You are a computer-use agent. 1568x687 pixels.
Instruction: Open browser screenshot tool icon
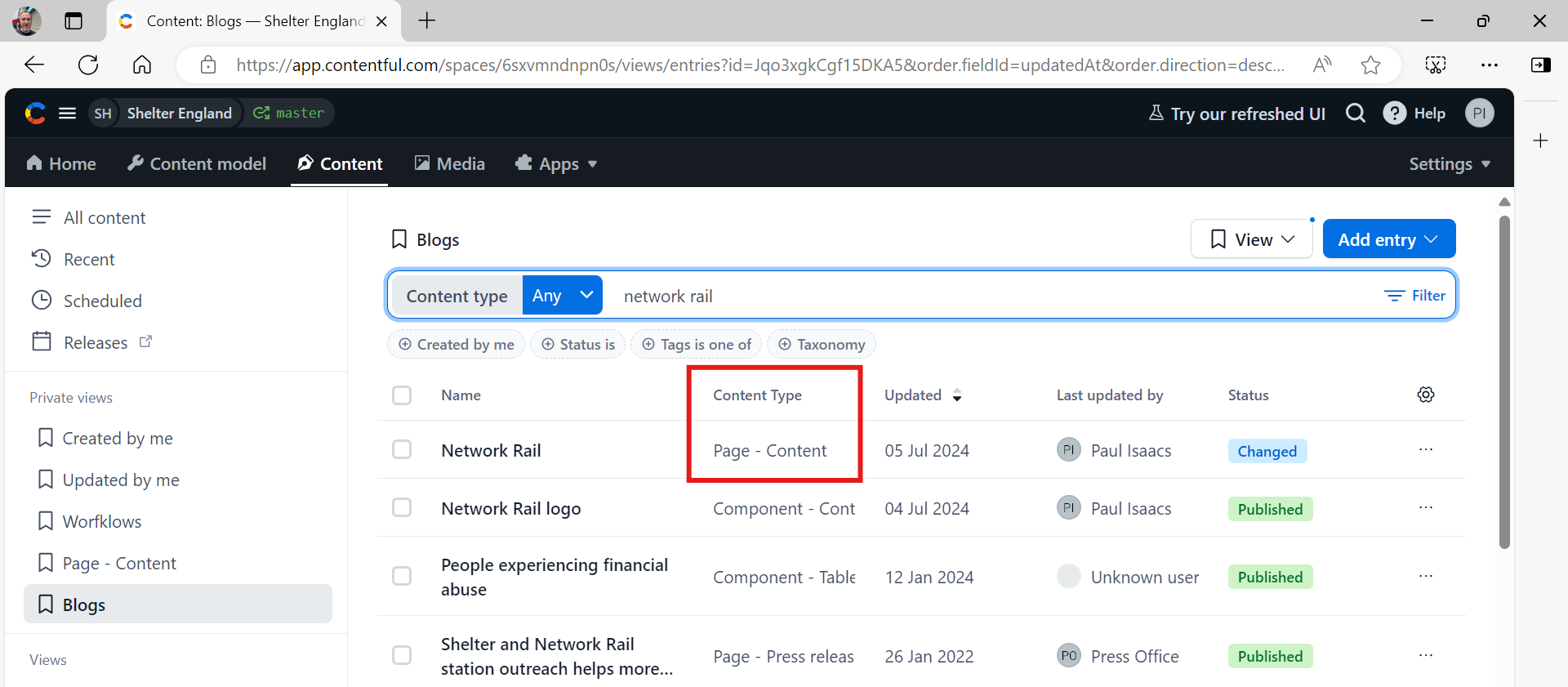[x=1436, y=65]
